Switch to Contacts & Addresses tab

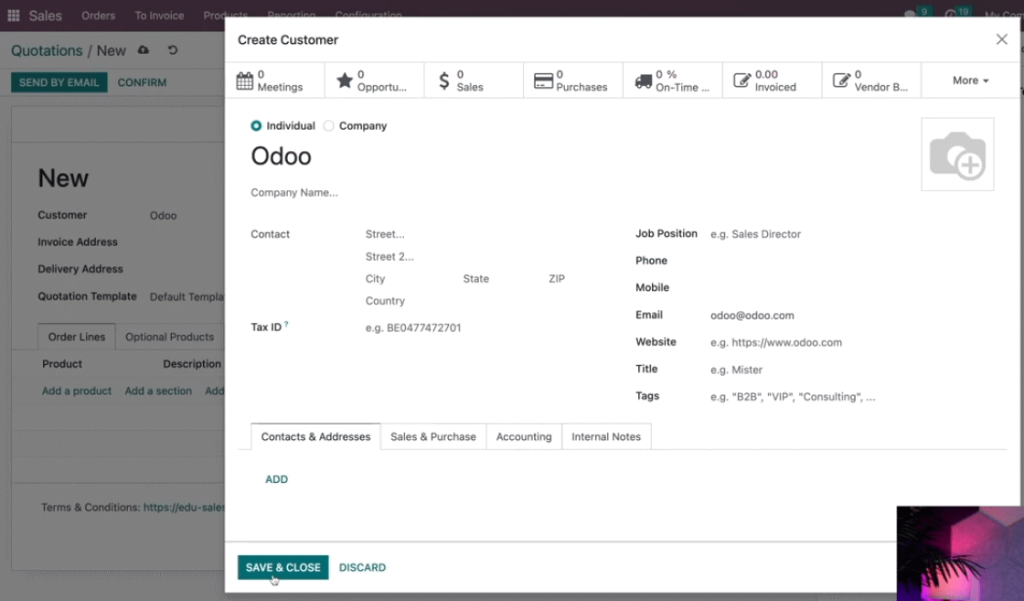click(315, 436)
